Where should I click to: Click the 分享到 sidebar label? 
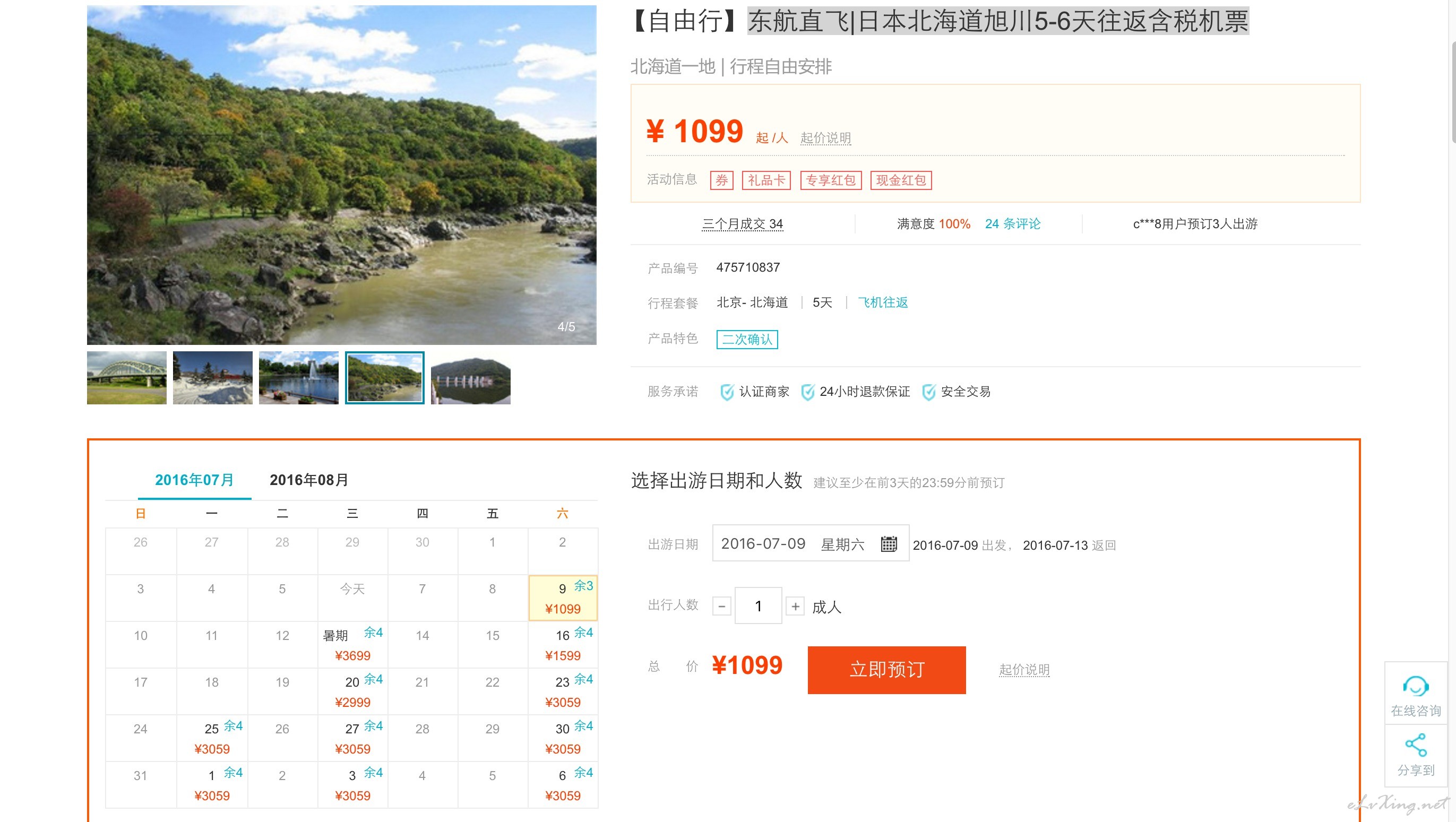click(1415, 770)
